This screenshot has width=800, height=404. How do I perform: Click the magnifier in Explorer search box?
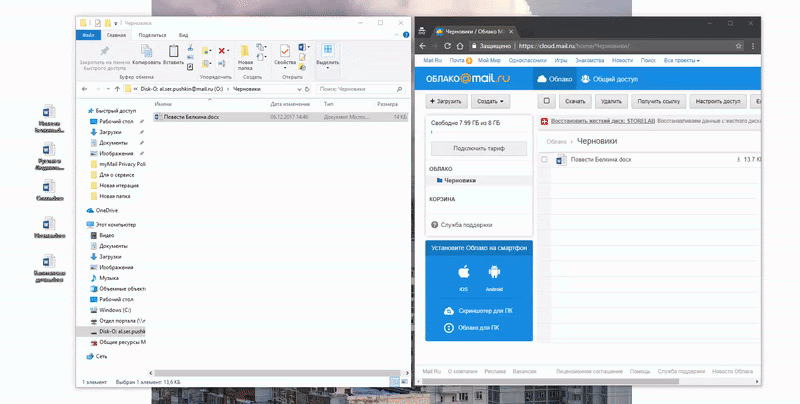[399, 89]
